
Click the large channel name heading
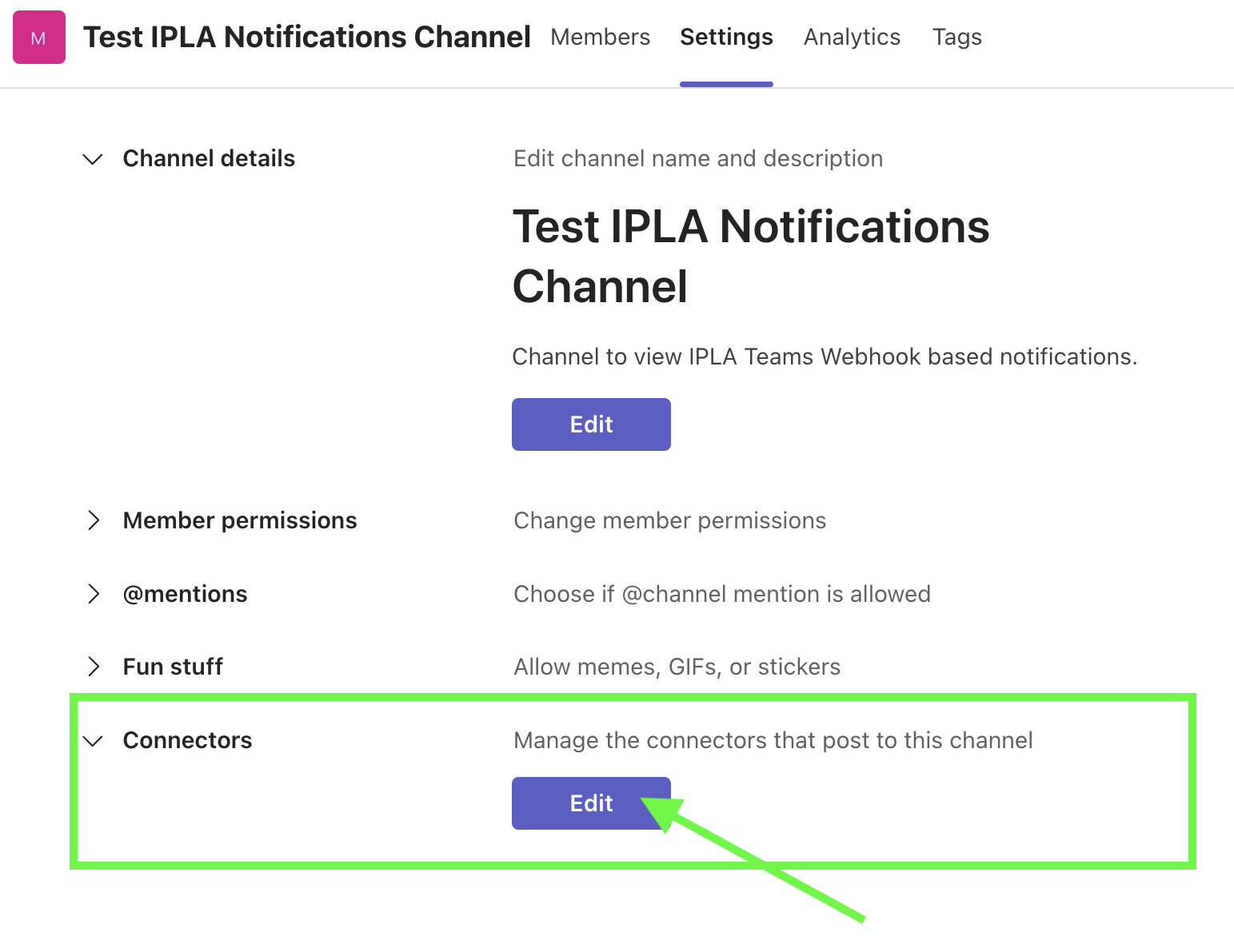tap(750, 256)
